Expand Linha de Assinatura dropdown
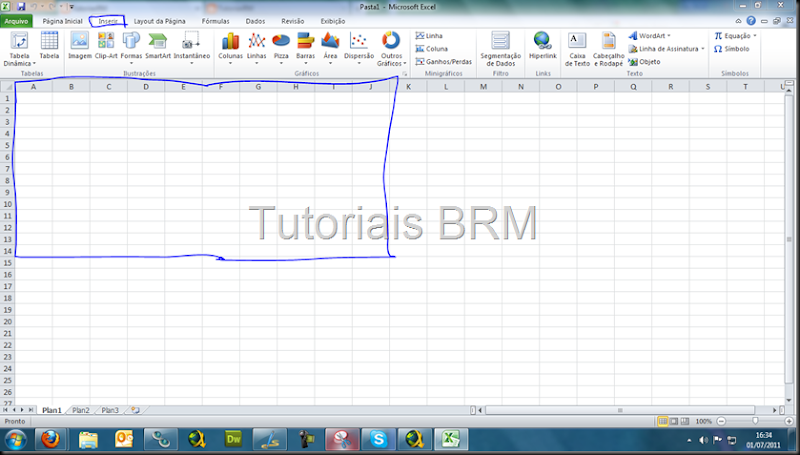Image resolution: width=800 pixels, height=455 pixels. 703,49
